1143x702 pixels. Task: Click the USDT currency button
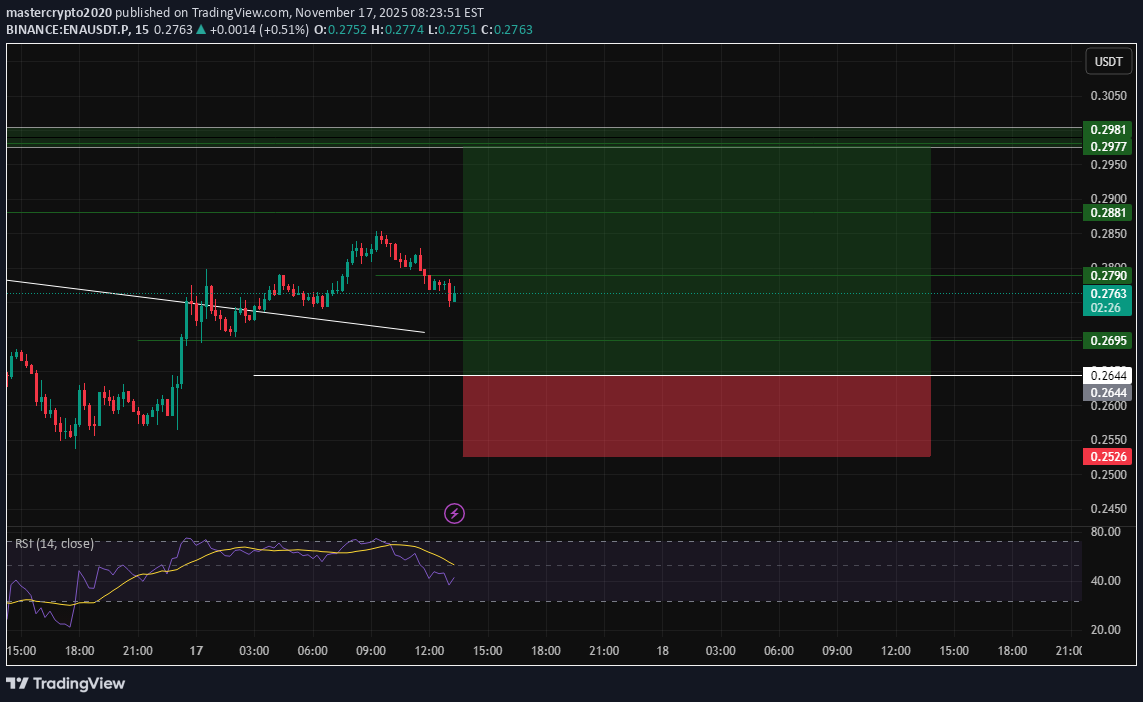click(x=1108, y=60)
